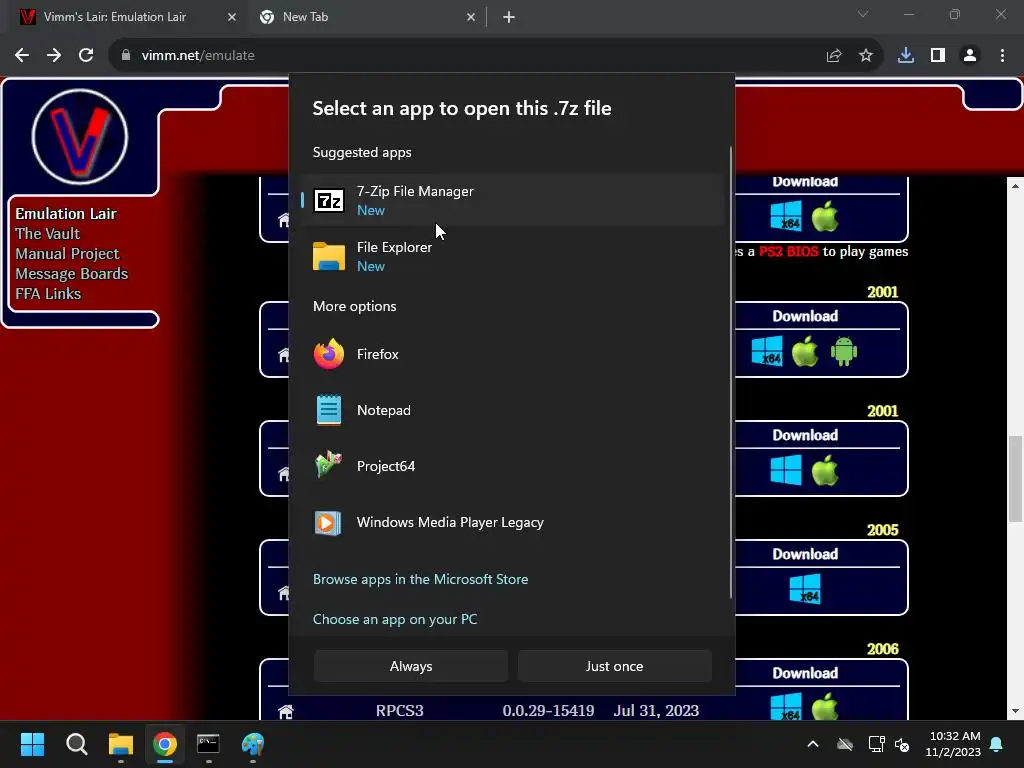
Task: Click the dialog's vertical scrollbar
Action: (x=730, y=372)
